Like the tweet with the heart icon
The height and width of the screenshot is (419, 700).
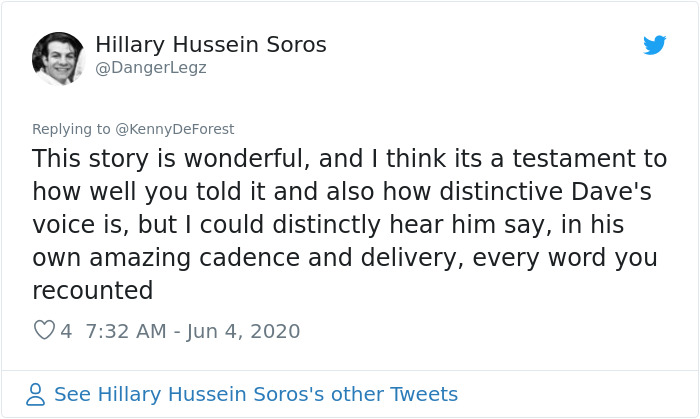44,330
